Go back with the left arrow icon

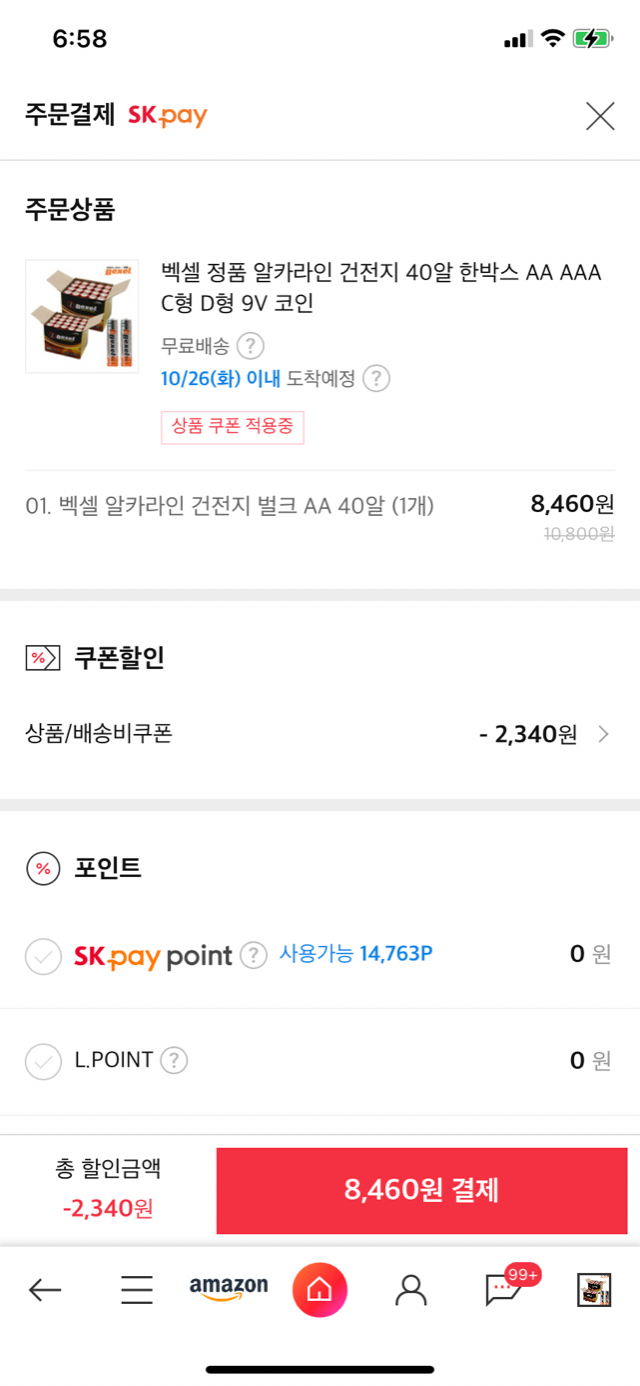pyautogui.click(x=45, y=1290)
